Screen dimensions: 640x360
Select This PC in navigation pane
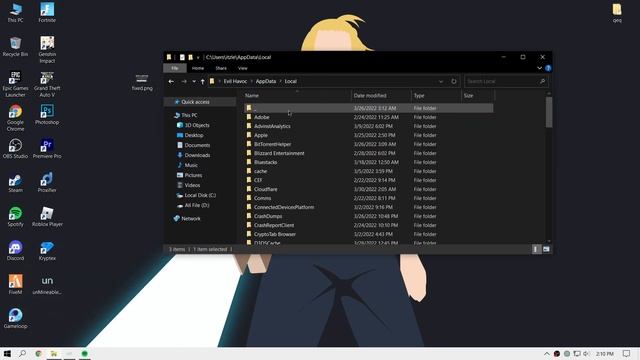[x=189, y=115]
